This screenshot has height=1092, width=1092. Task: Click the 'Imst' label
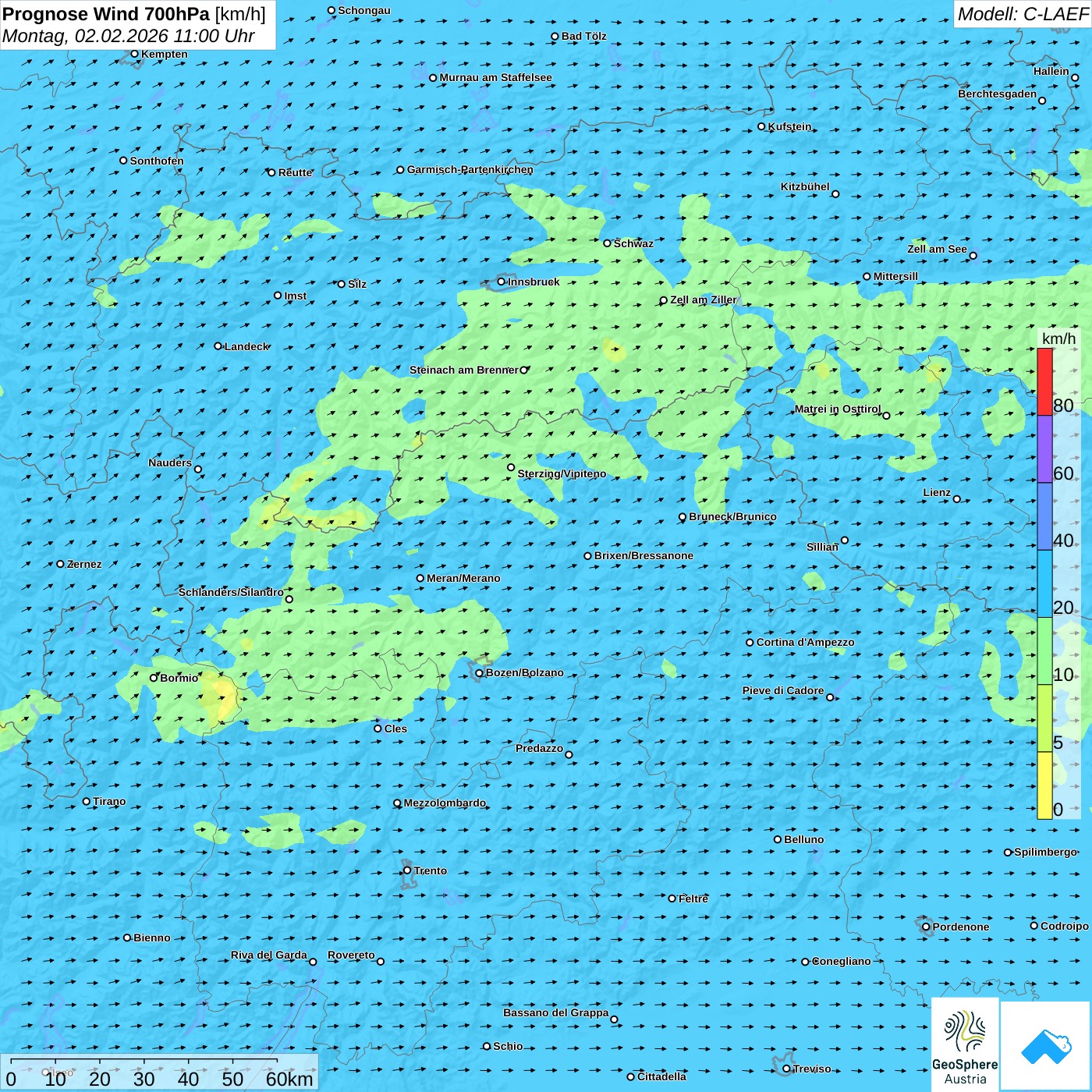tap(295, 296)
